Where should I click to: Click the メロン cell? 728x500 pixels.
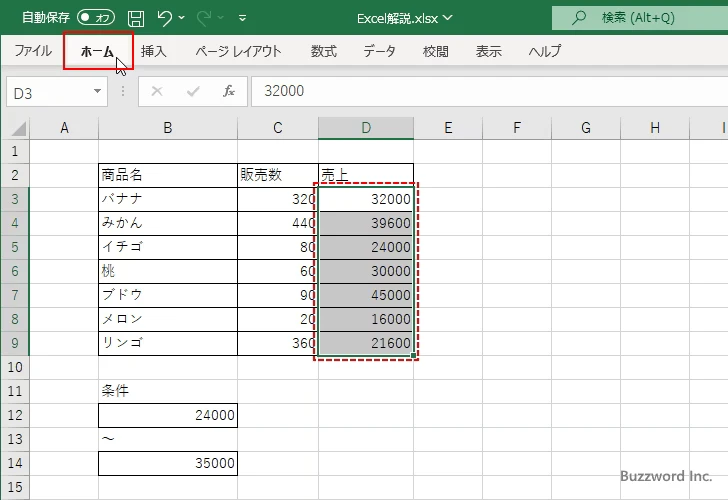[168, 319]
